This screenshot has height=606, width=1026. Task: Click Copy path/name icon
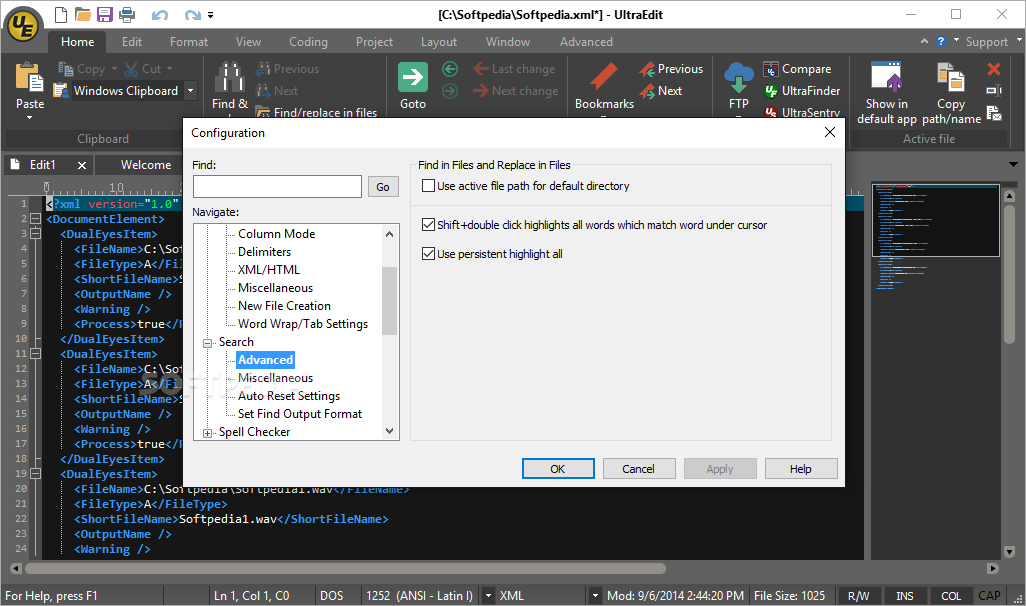click(x=951, y=77)
